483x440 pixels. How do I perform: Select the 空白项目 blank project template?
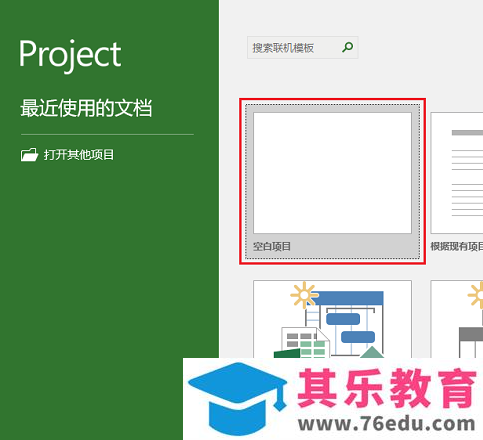tap(332, 182)
